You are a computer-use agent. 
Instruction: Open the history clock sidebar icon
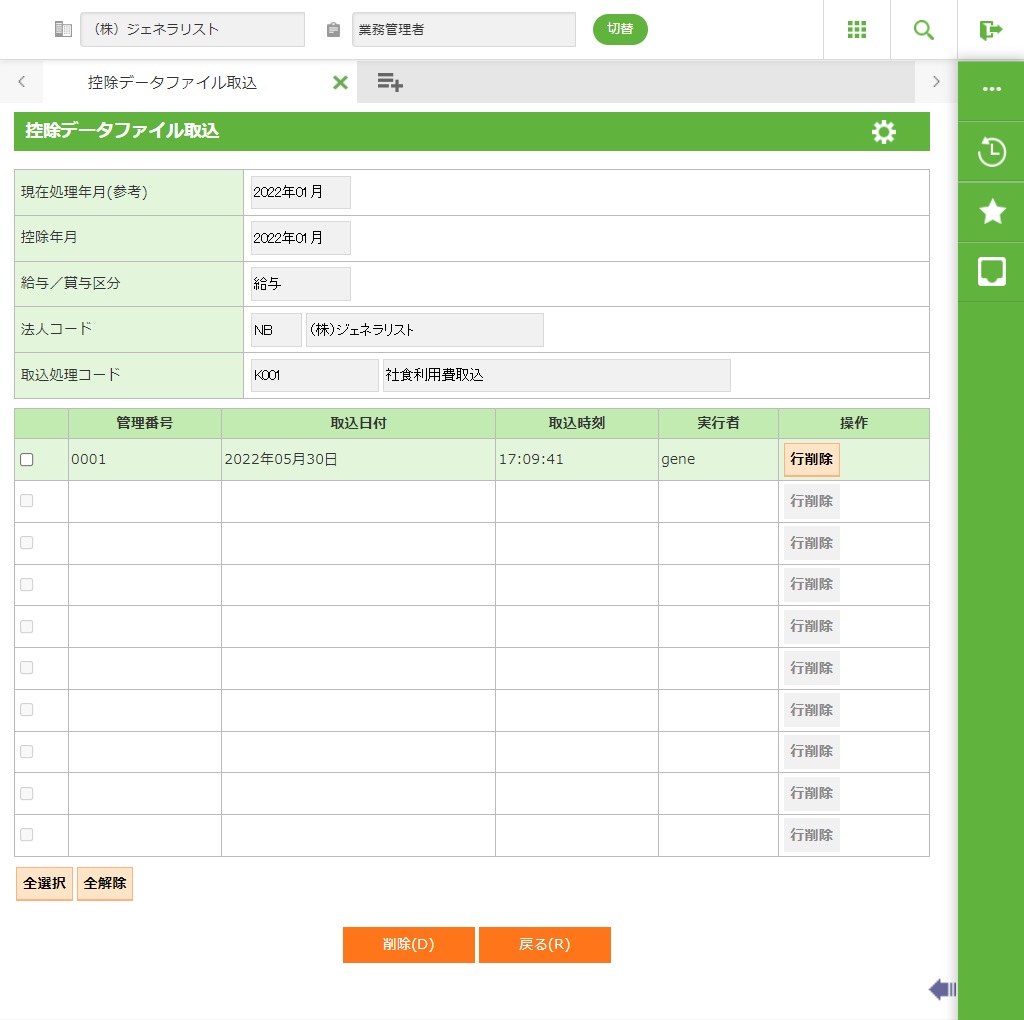991,152
